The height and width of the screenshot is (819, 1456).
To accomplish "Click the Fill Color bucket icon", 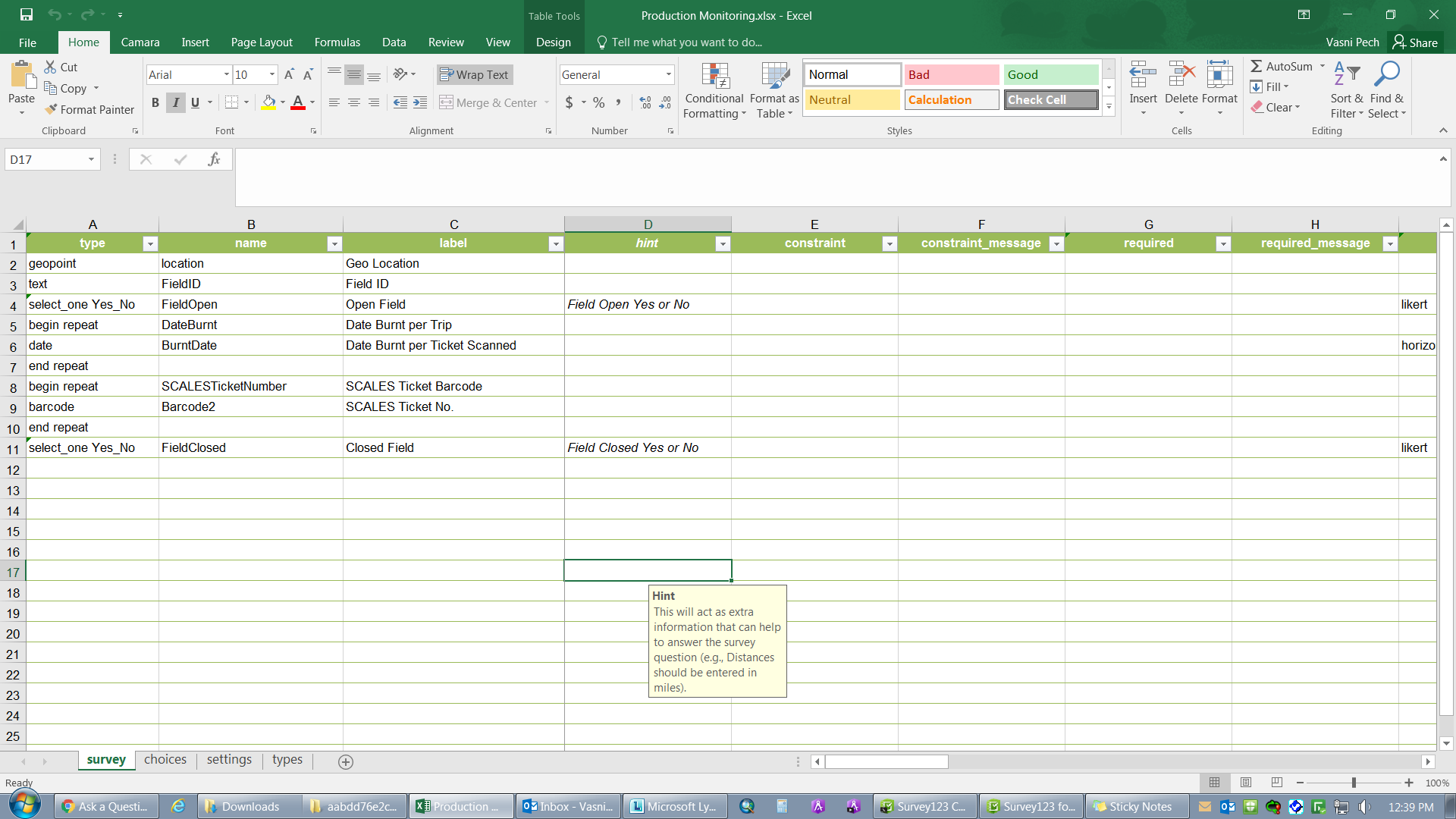I will pos(268,102).
